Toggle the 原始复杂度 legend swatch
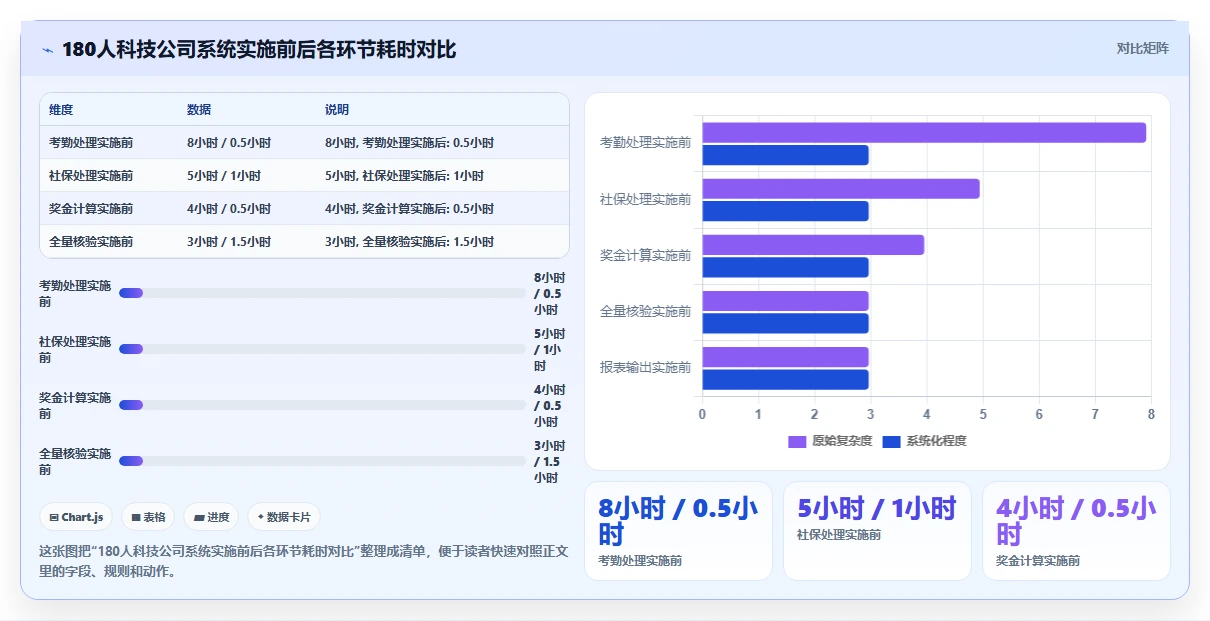The width and height of the screenshot is (1210, 621). [x=797, y=441]
